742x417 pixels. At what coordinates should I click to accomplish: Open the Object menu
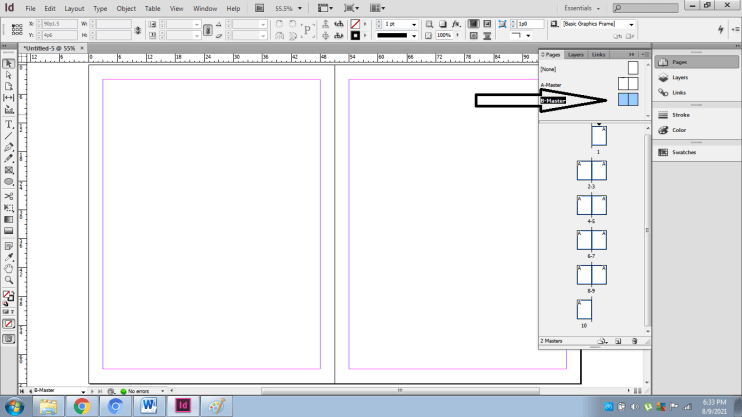tap(126, 9)
